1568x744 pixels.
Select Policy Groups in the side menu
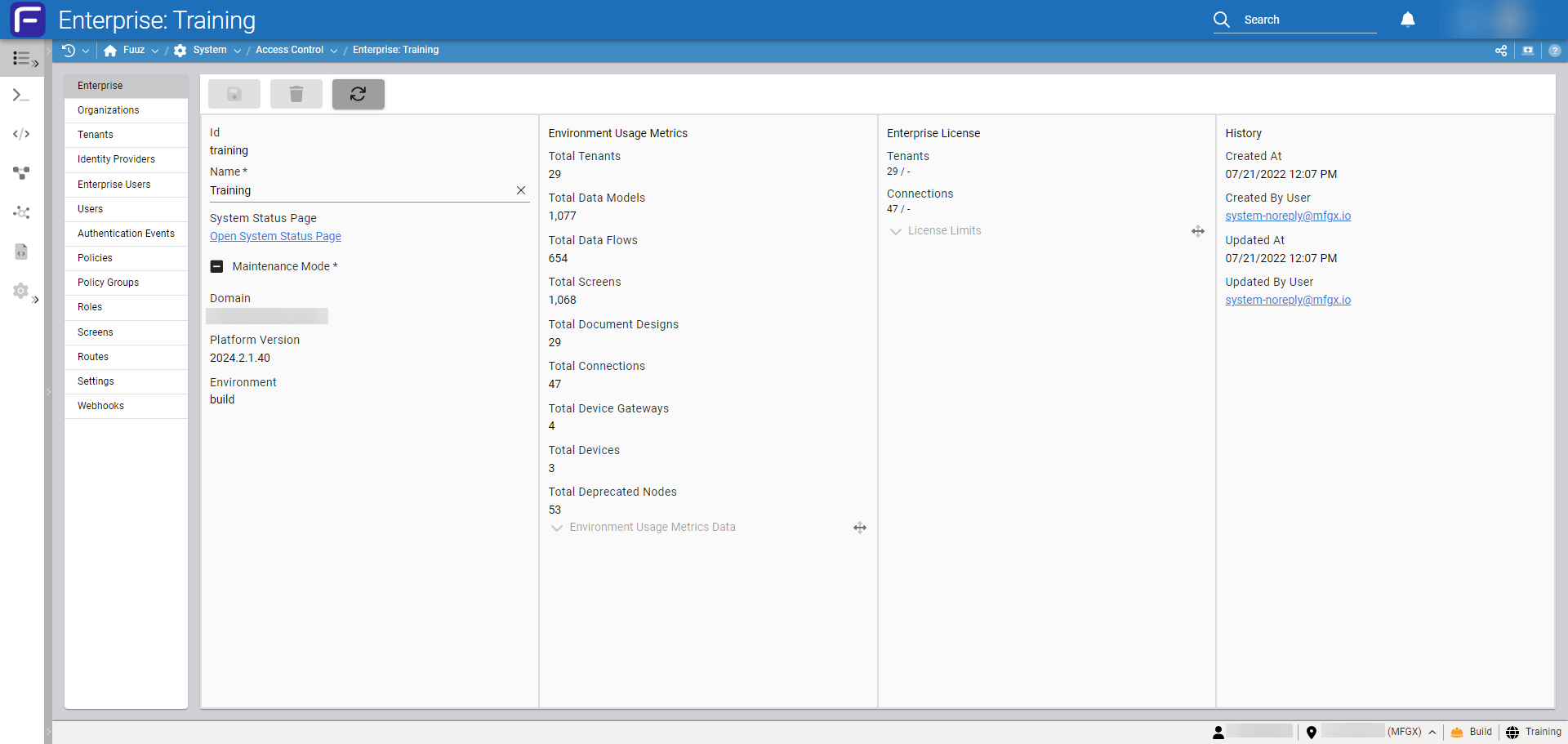(x=108, y=283)
